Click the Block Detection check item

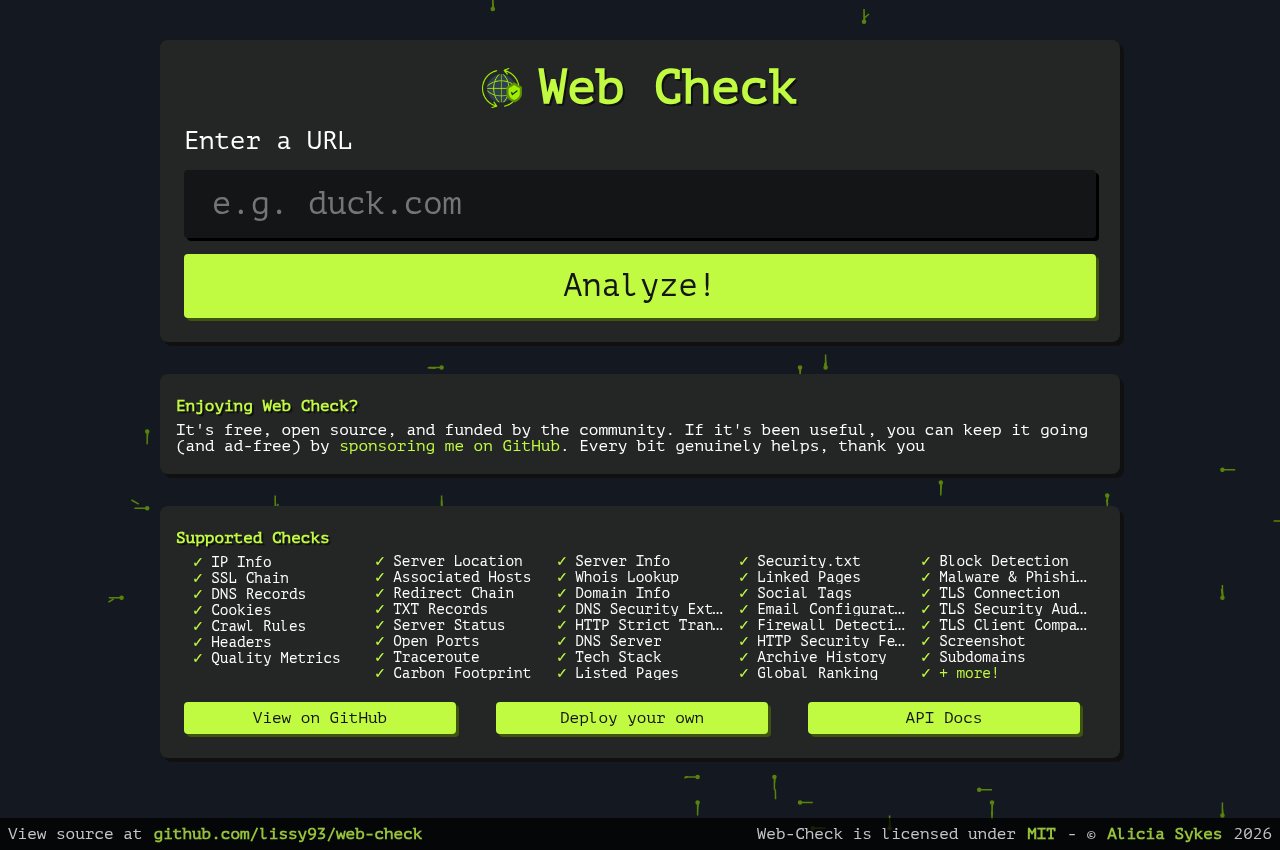click(1003, 561)
